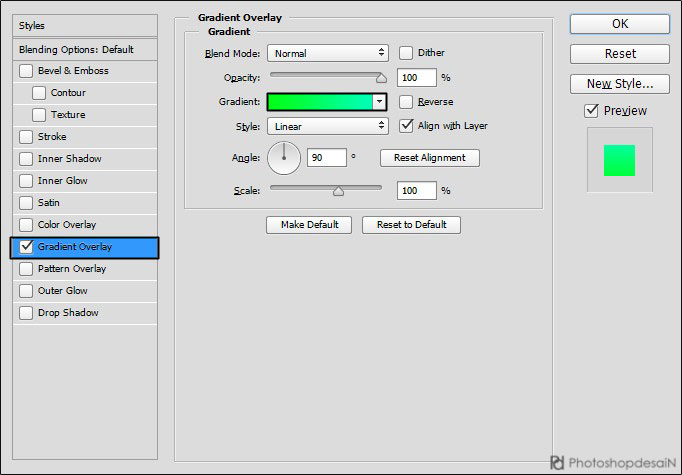682x475 pixels.
Task: Click the Reset Alignment button
Action: coord(429,158)
